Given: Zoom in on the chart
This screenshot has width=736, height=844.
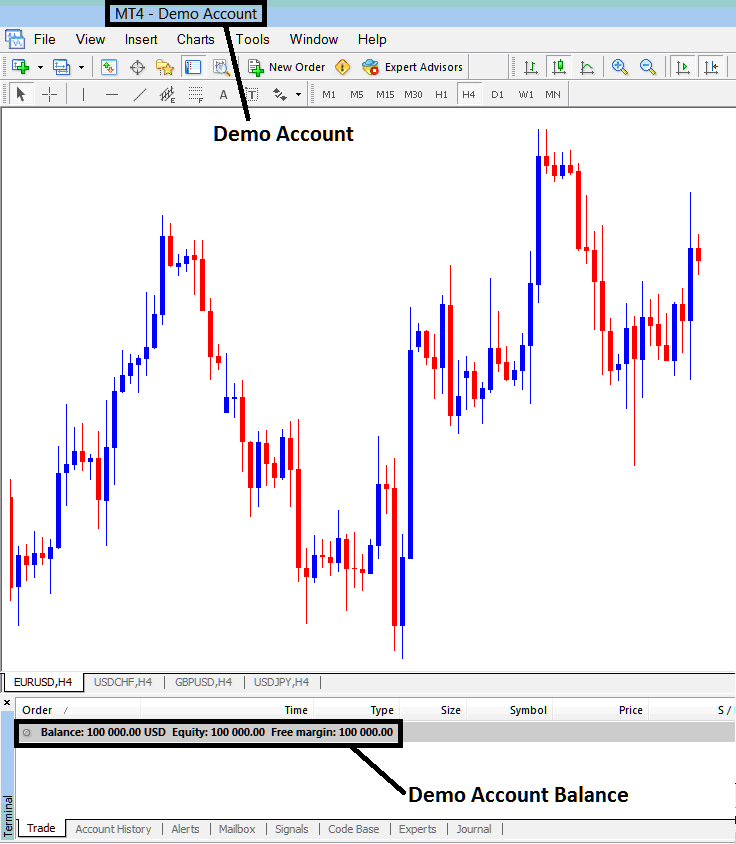Looking at the screenshot, I should point(620,67).
